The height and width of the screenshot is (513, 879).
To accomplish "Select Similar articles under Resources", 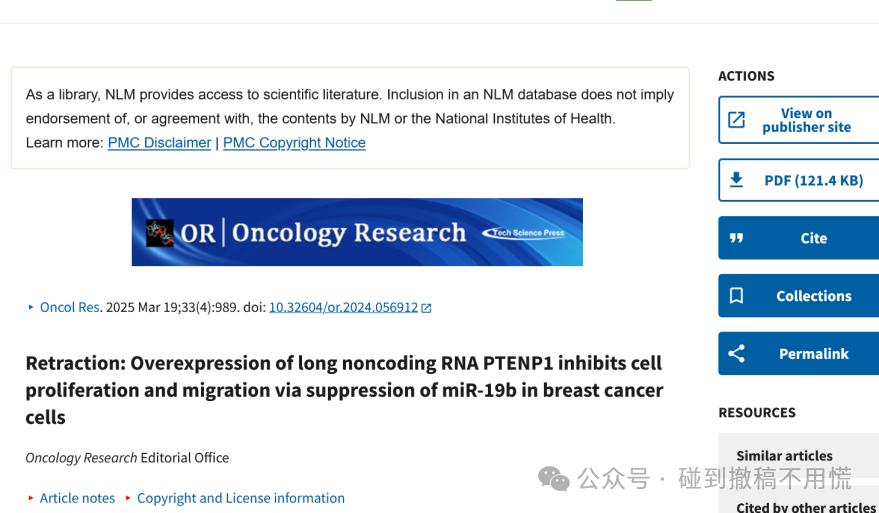I will 784,456.
